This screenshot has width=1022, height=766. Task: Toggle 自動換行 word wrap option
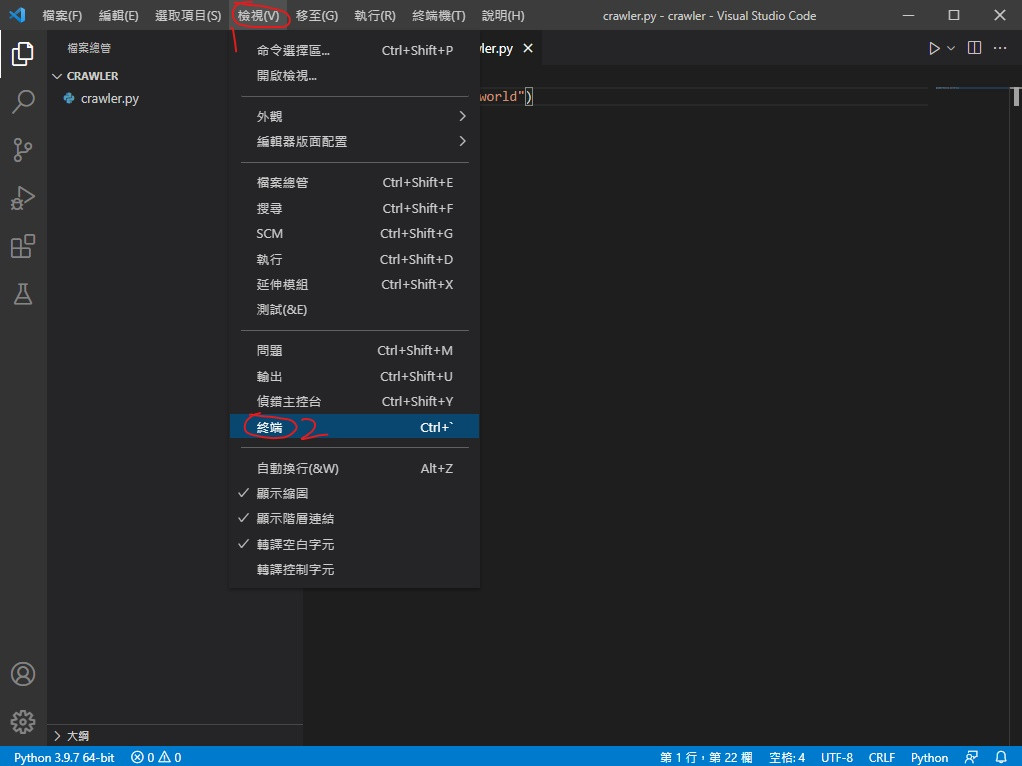[355, 468]
